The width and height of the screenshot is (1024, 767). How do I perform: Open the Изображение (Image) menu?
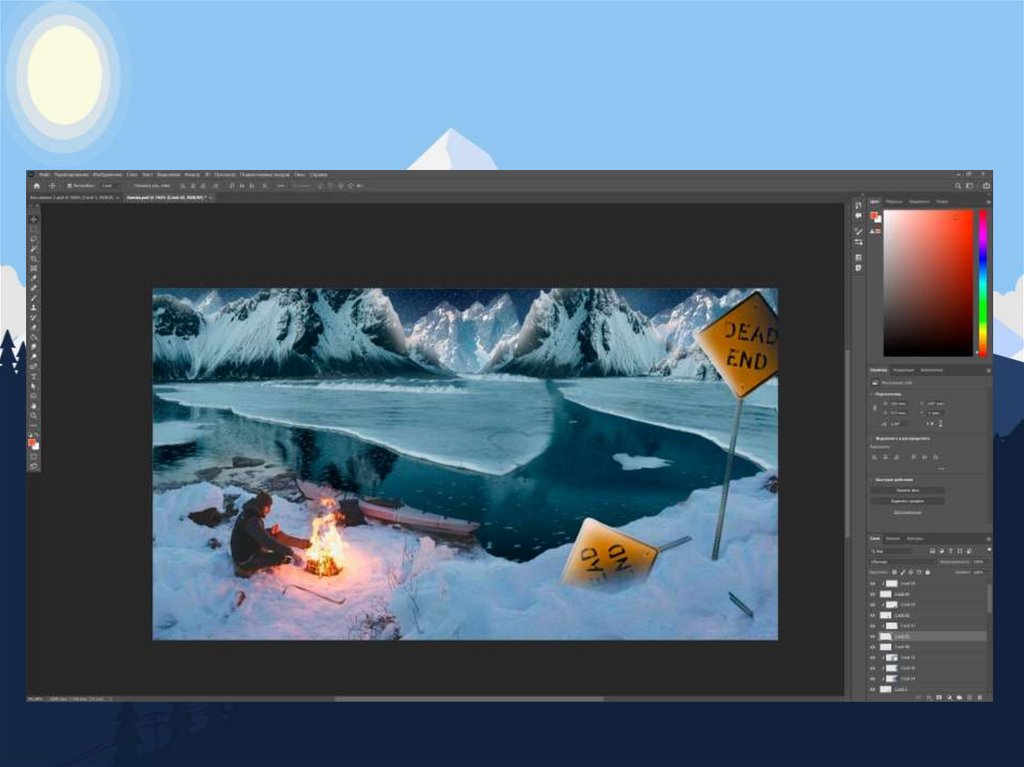tap(107, 175)
